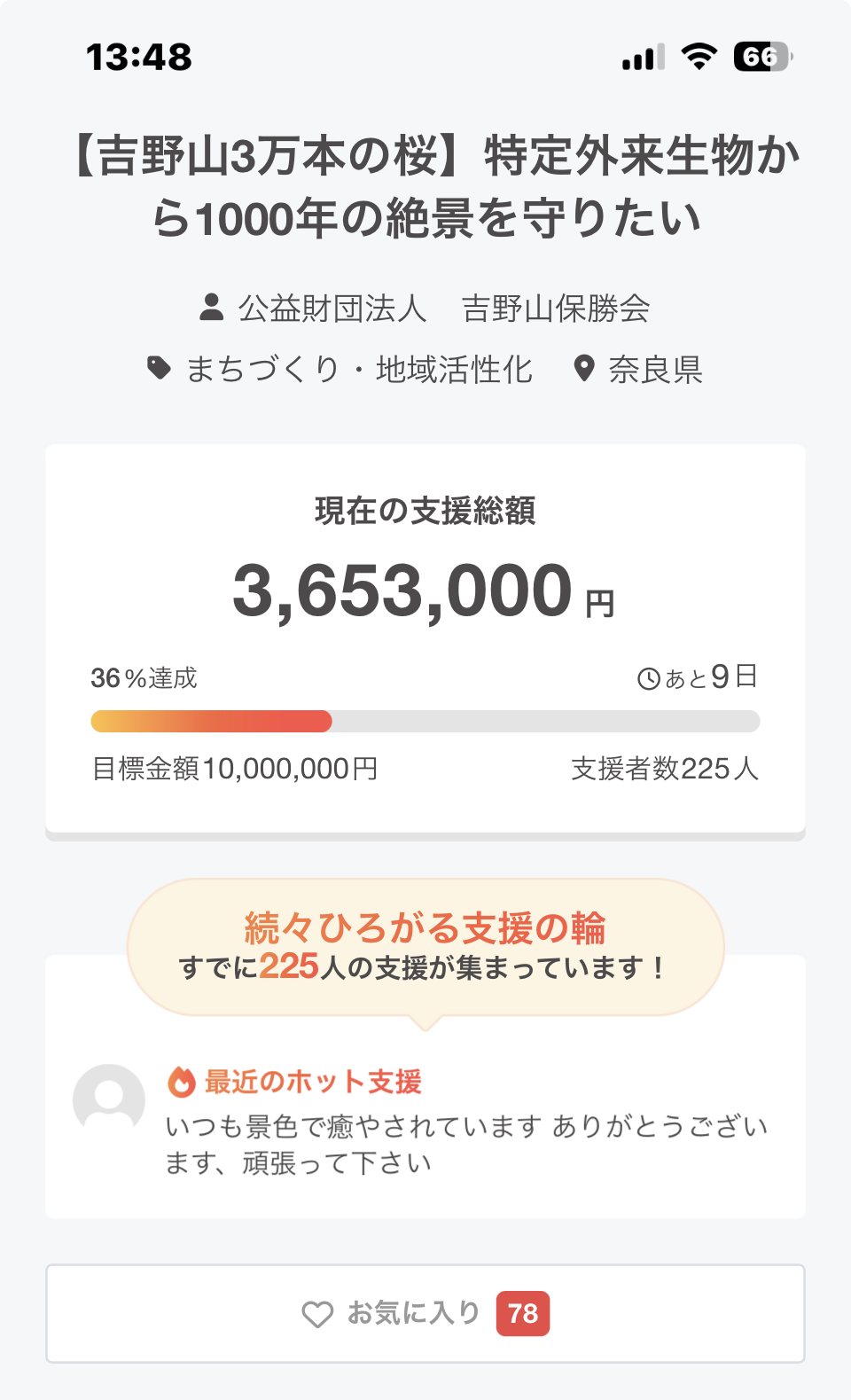The height and width of the screenshot is (1400, 851).
Task: Tap the 支援者数225人 supporter count
Action: click(665, 769)
